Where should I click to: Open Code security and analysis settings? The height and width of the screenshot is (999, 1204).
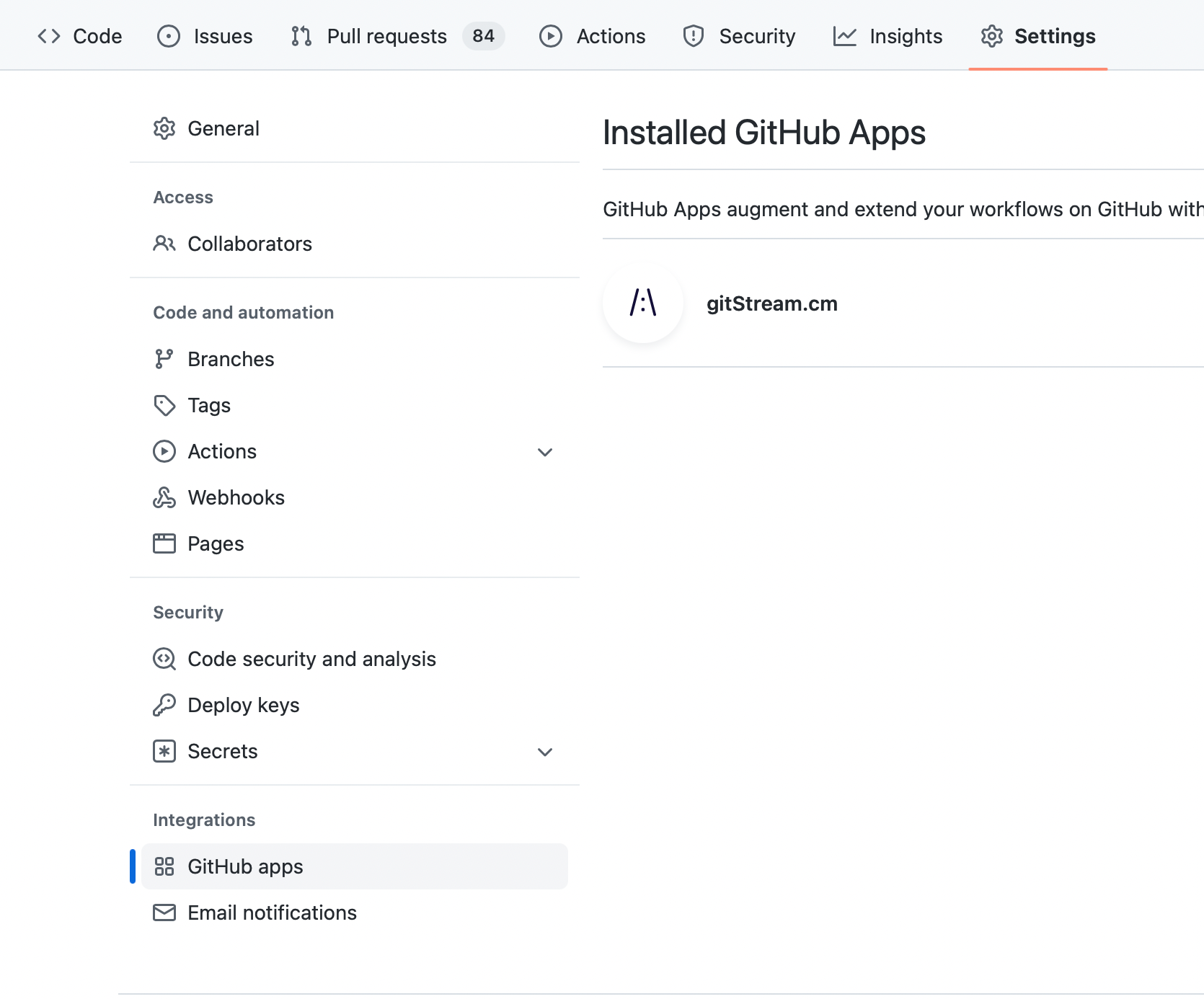311,658
